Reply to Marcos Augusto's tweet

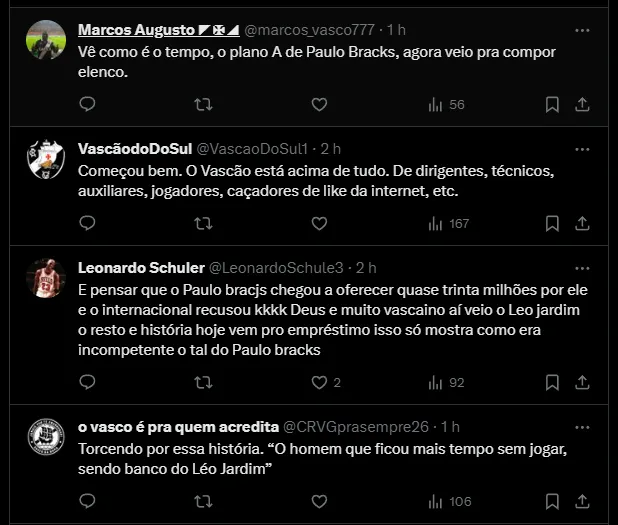(x=87, y=104)
